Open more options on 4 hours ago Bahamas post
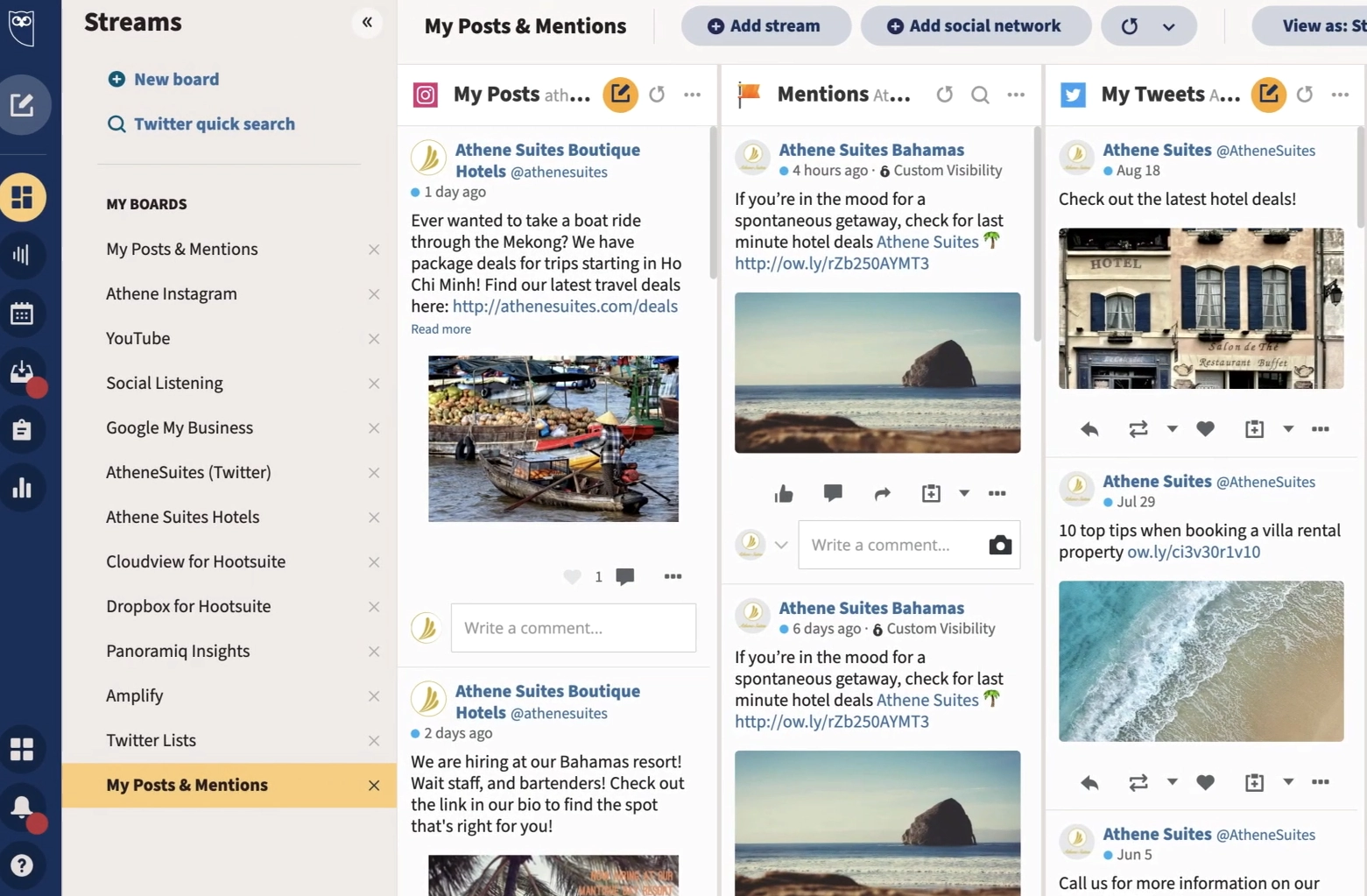This screenshot has height=896, width=1367. (x=997, y=494)
